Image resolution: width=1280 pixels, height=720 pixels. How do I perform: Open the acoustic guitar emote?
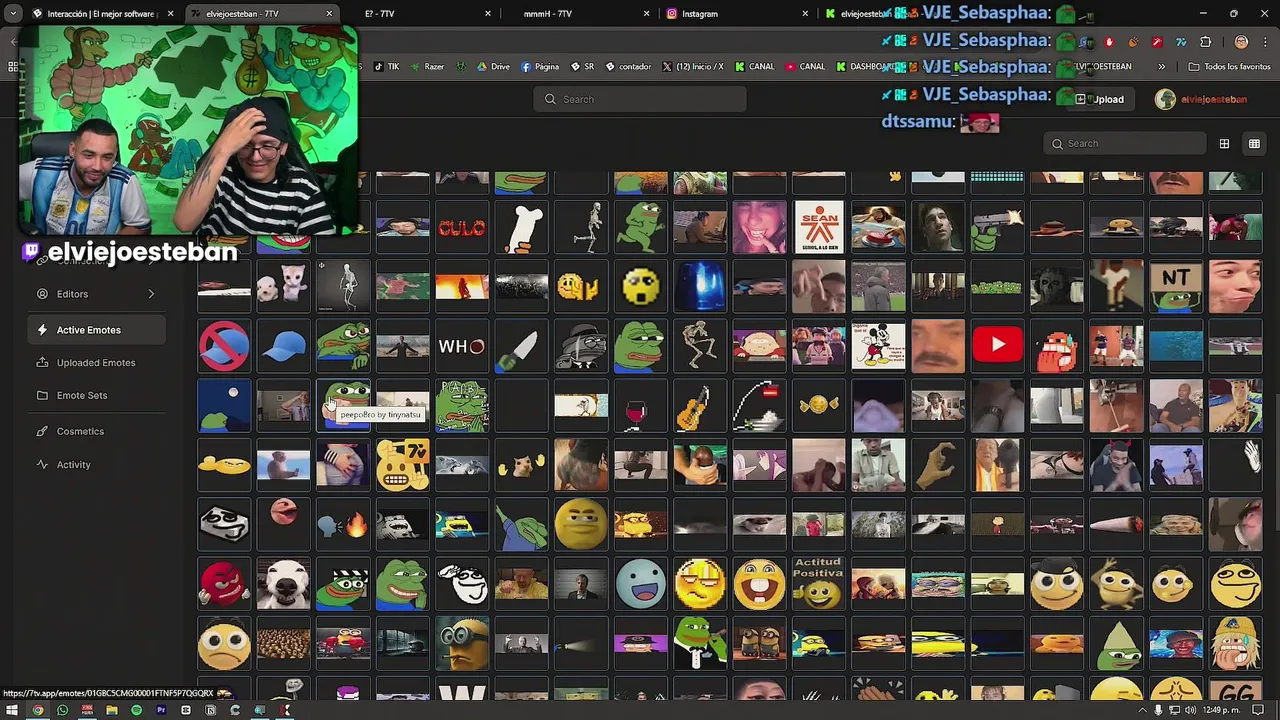pyautogui.click(x=700, y=405)
